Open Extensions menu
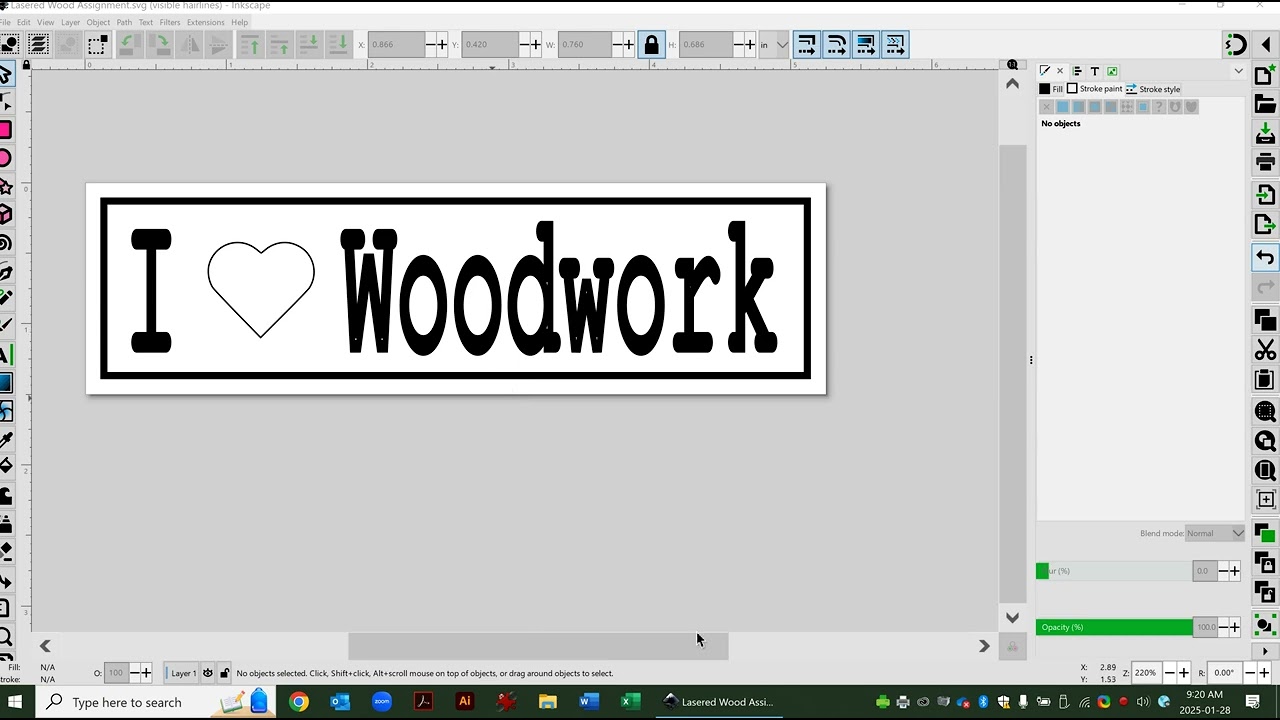1280x720 pixels. click(206, 22)
